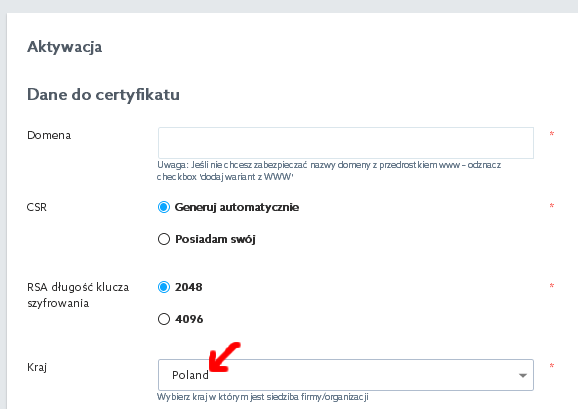This screenshot has height=409, width=578.
Task: Click the red asterisk beside Kraj dropdown
Action: tap(551, 366)
